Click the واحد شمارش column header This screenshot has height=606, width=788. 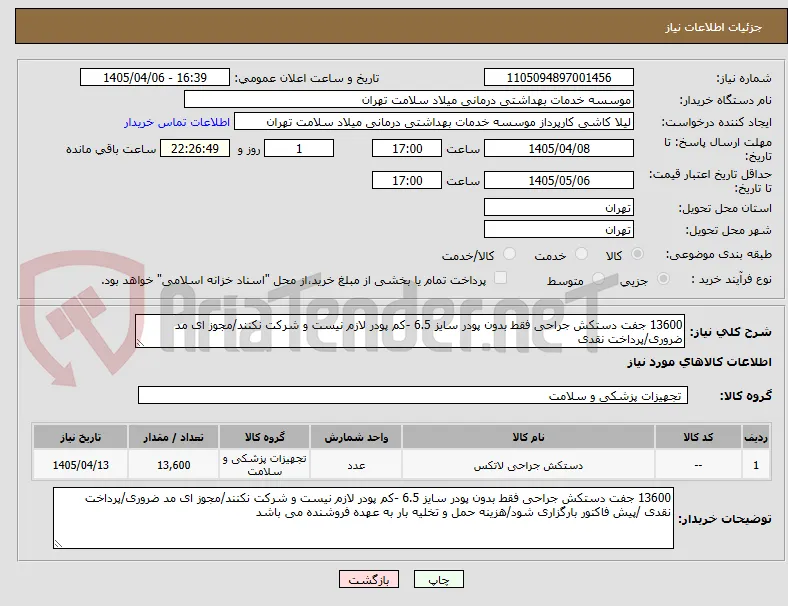(356, 437)
